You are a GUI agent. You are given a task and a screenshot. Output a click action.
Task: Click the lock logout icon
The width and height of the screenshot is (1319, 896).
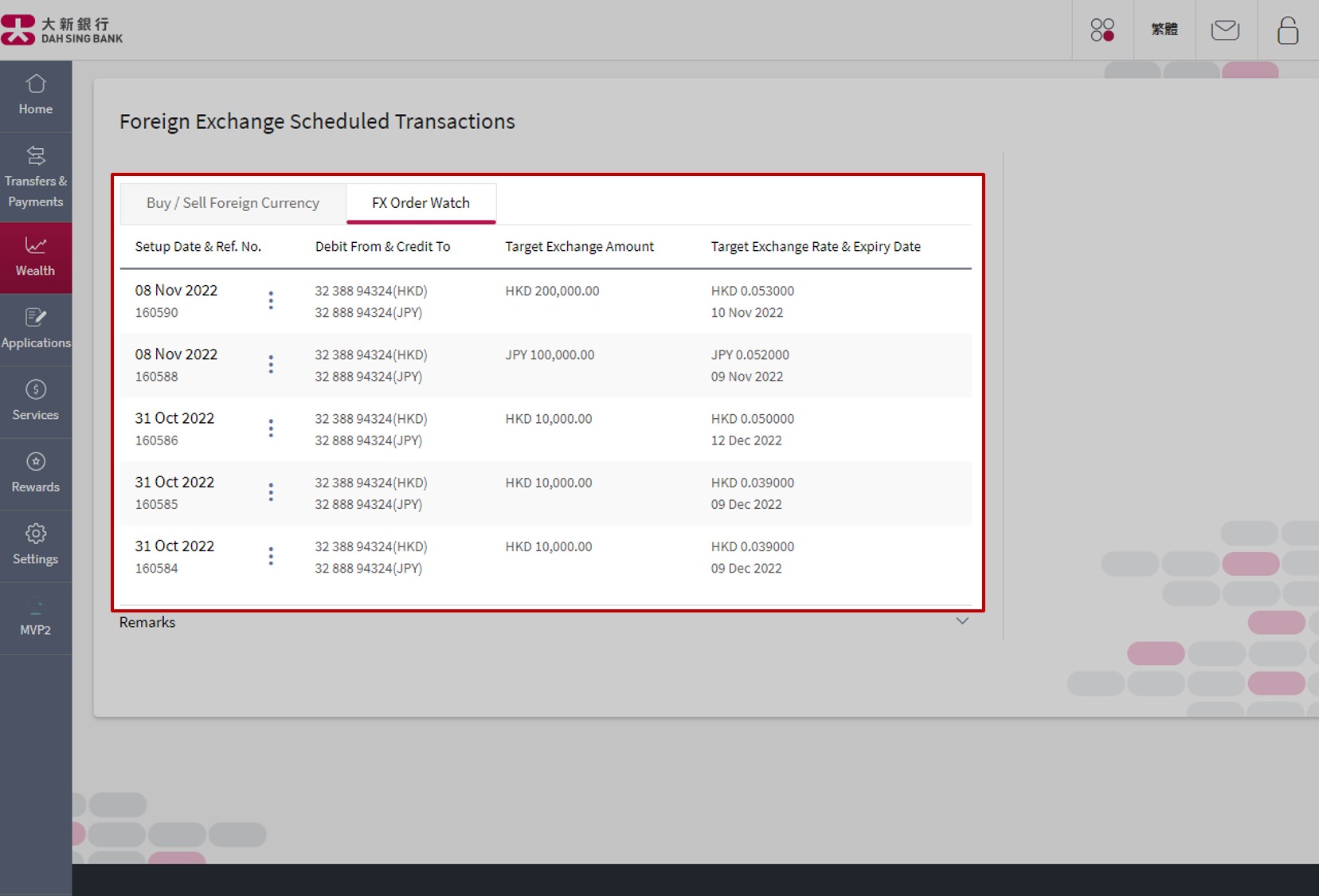click(1288, 30)
